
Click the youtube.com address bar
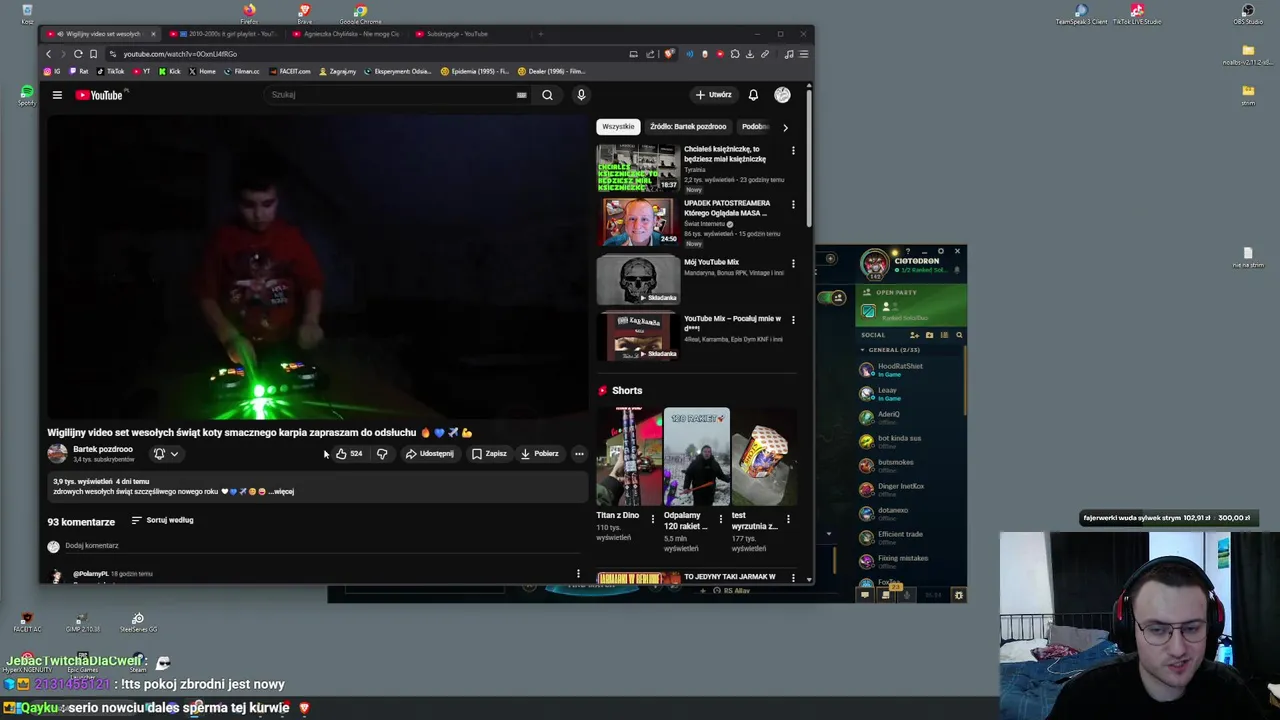tap(370, 54)
